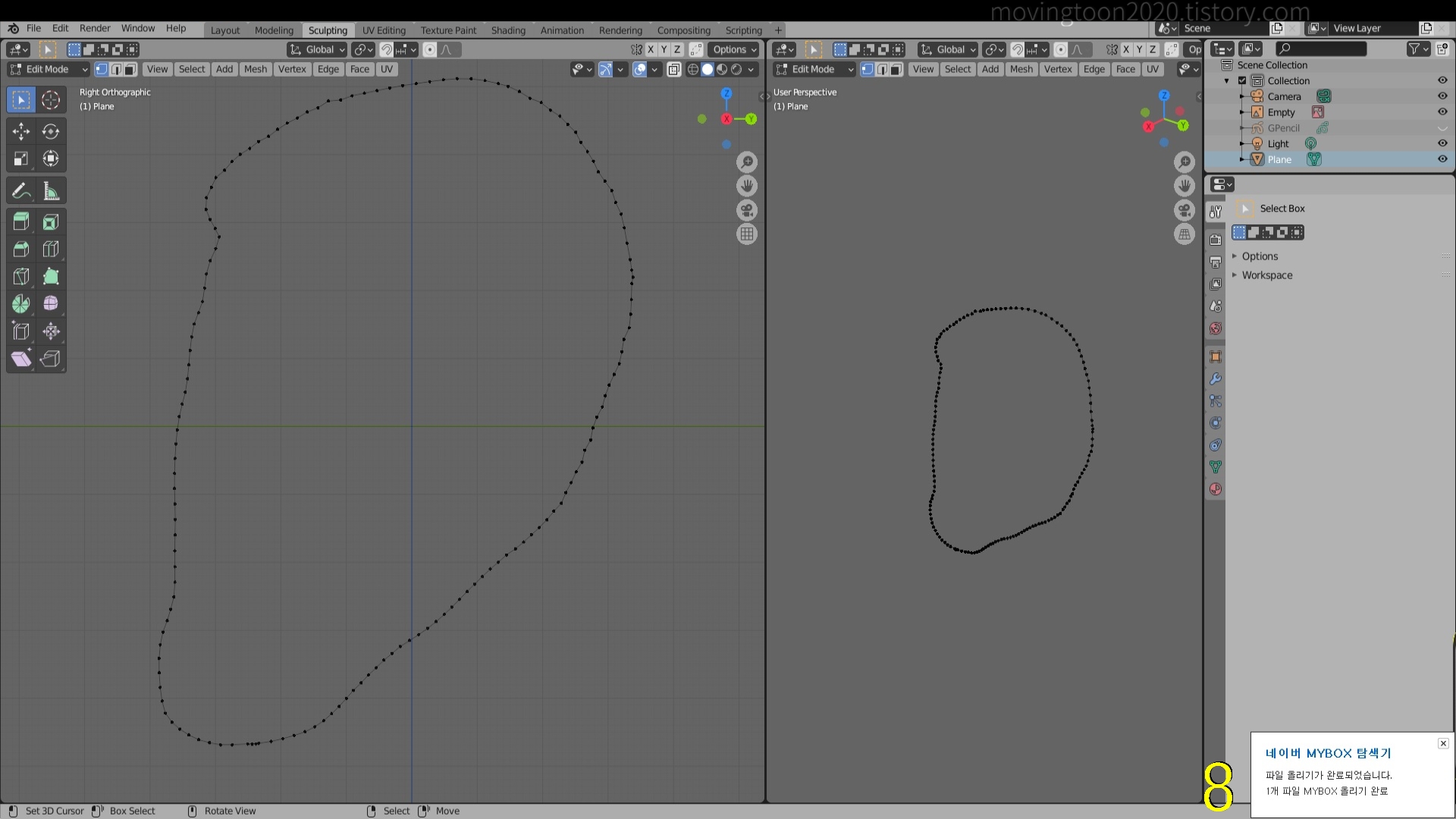This screenshot has height=819, width=1456.
Task: Open Modifier properties wrench tab
Action: 1216,379
